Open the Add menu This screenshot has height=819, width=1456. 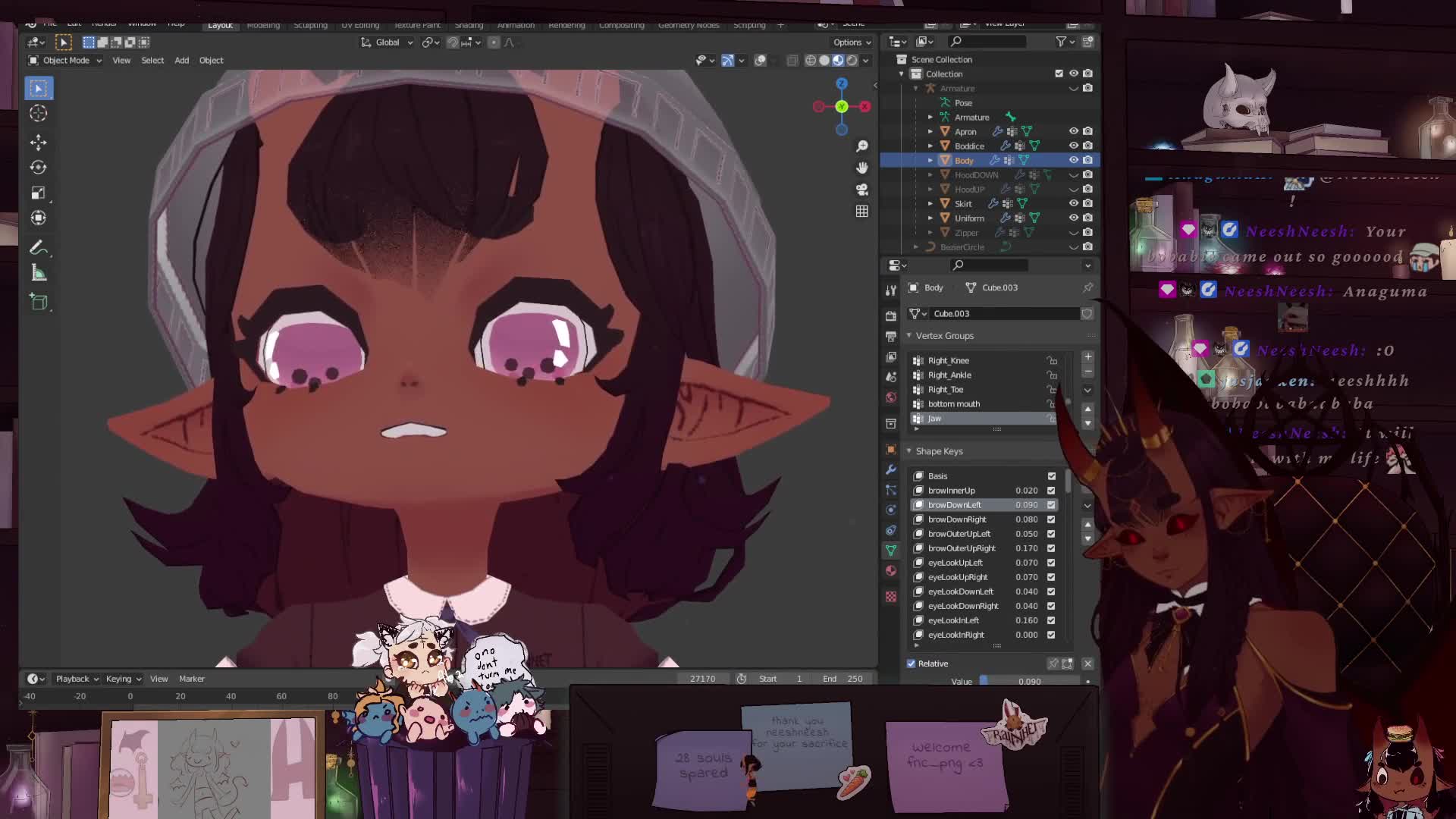(182, 61)
